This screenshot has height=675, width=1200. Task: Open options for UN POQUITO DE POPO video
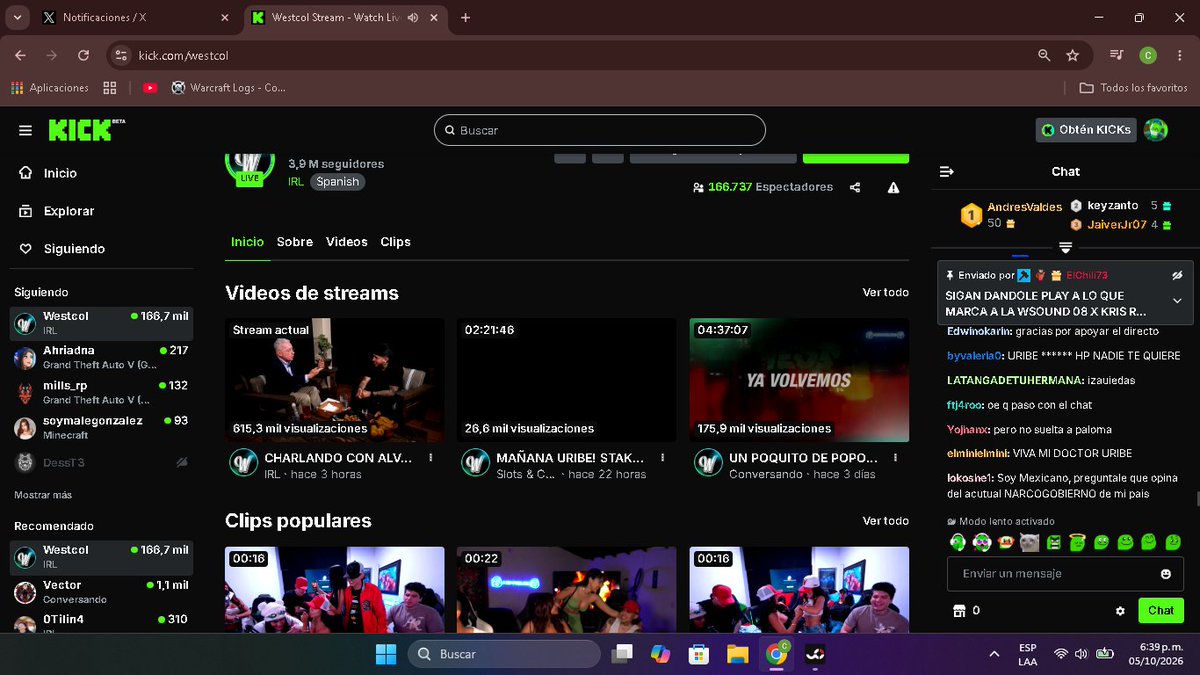coord(895,457)
